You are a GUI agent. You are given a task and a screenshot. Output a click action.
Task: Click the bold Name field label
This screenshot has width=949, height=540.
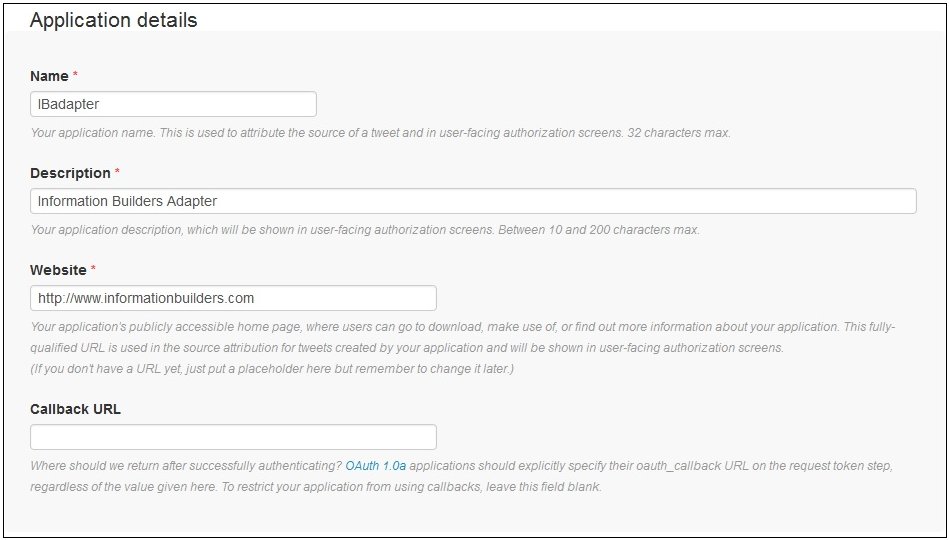click(49, 76)
